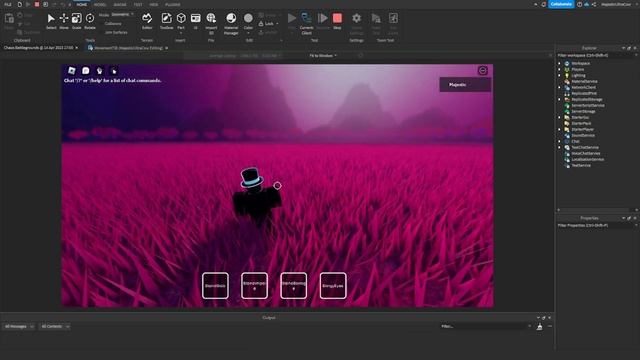Viewport: 640px width, 360px height.
Task: Select the second ability slot in the hotbar
Action: point(254,286)
